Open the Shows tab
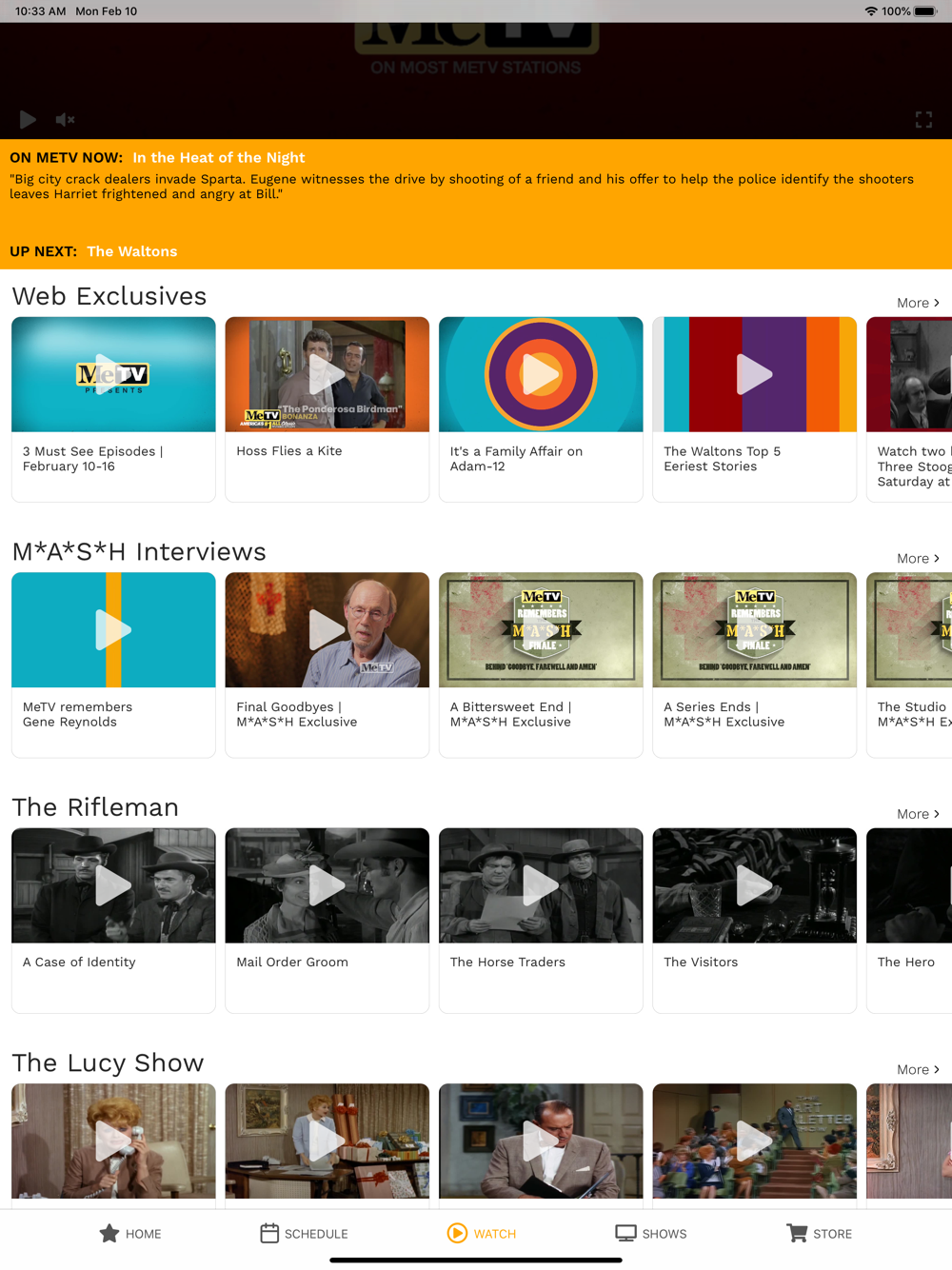952x1270 pixels. tap(651, 1234)
